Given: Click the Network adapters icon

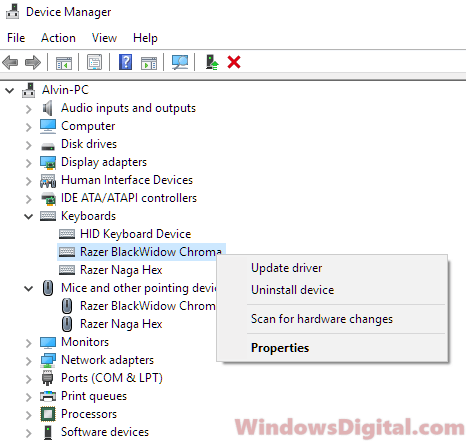Looking at the screenshot, I should pos(48,360).
